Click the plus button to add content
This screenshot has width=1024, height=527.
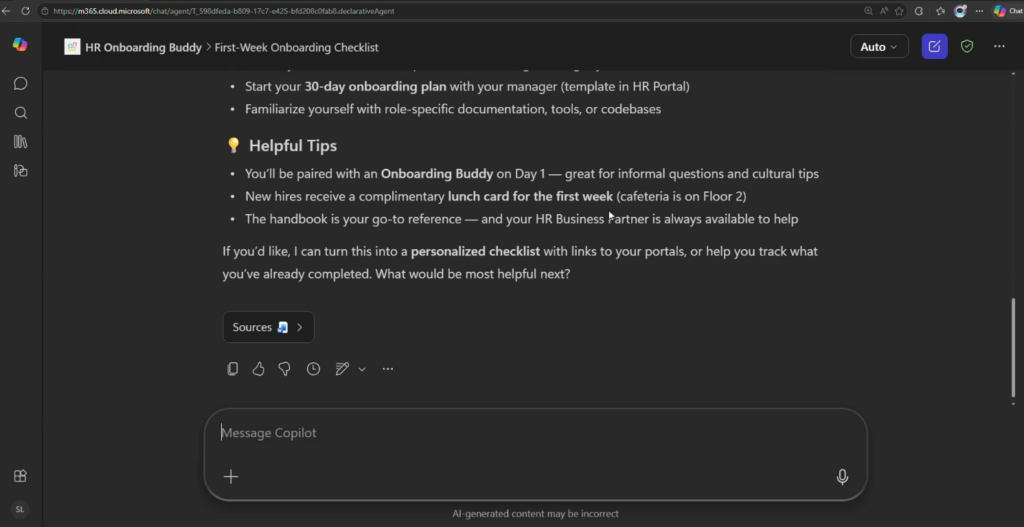231,477
